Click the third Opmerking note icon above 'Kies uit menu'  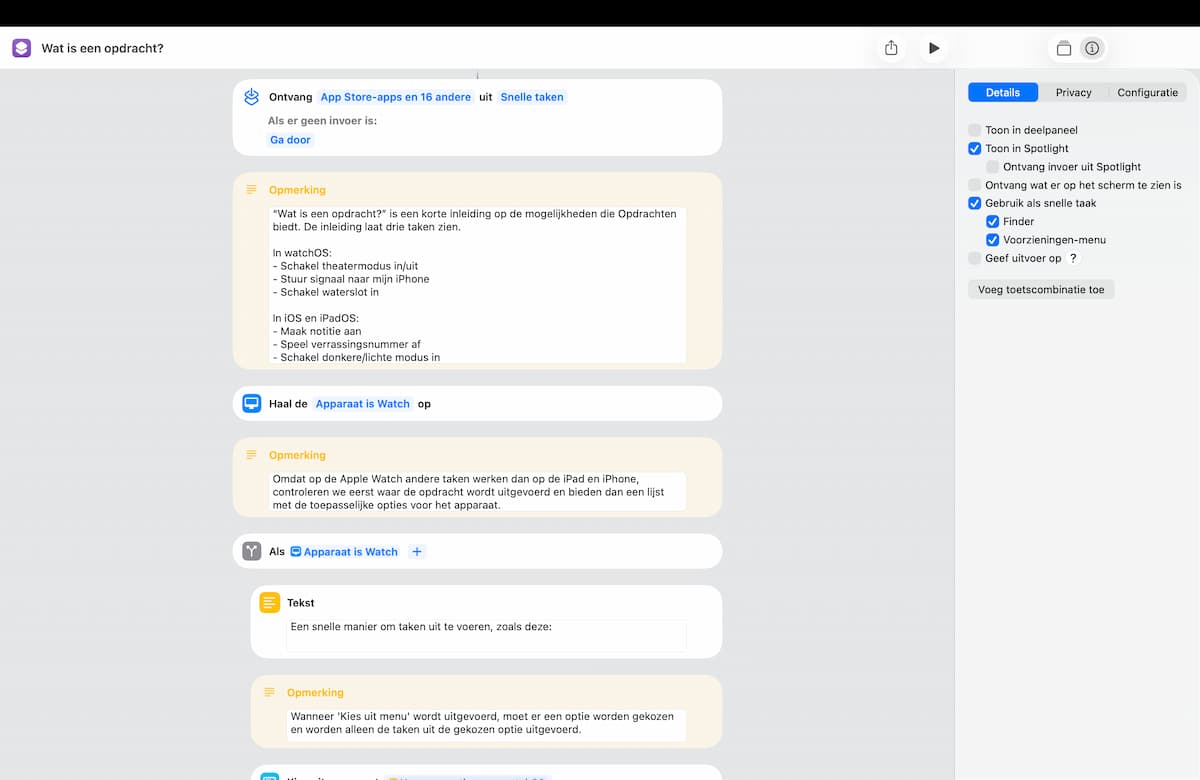point(270,692)
